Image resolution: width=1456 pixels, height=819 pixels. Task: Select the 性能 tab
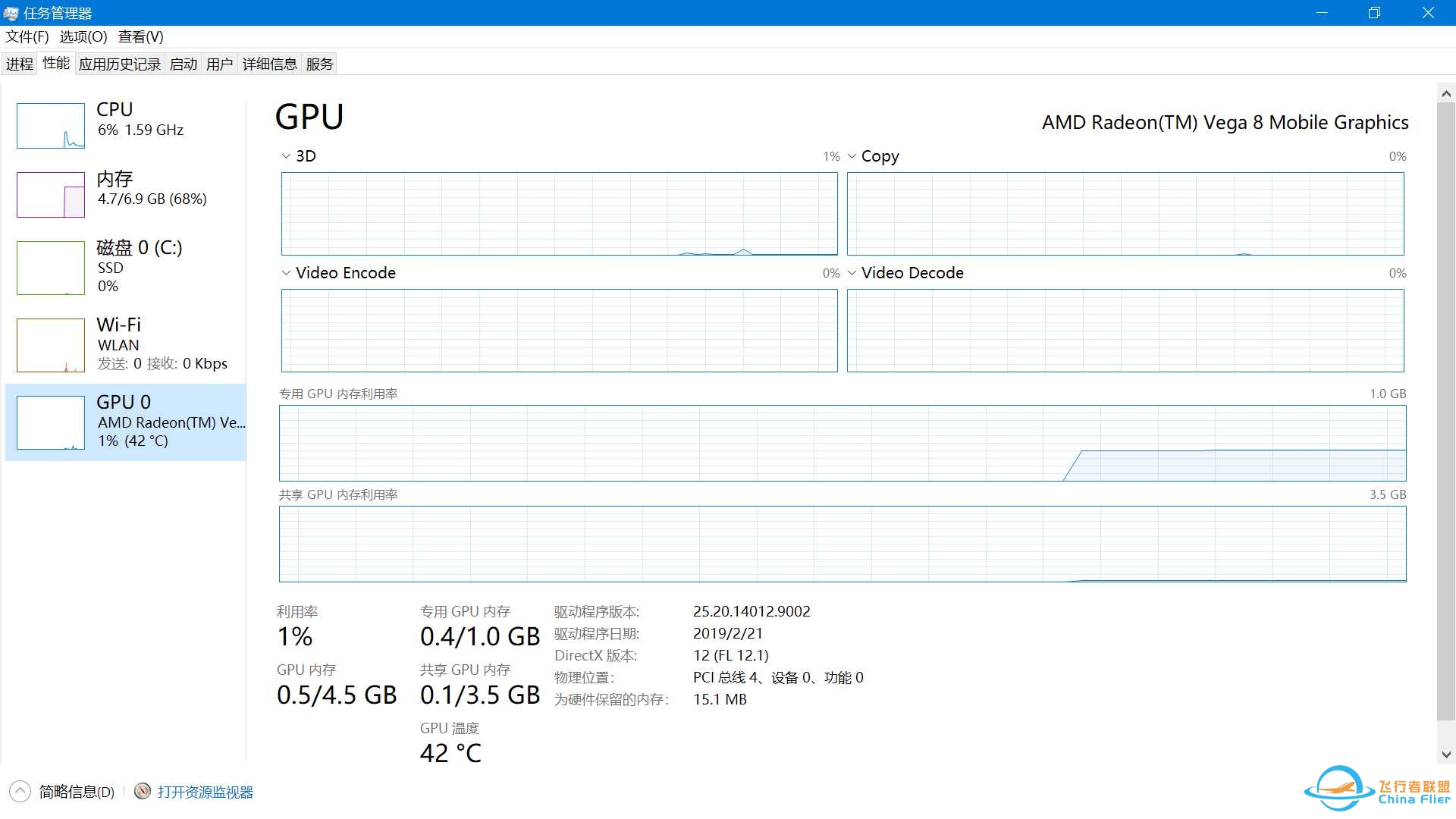coord(56,63)
